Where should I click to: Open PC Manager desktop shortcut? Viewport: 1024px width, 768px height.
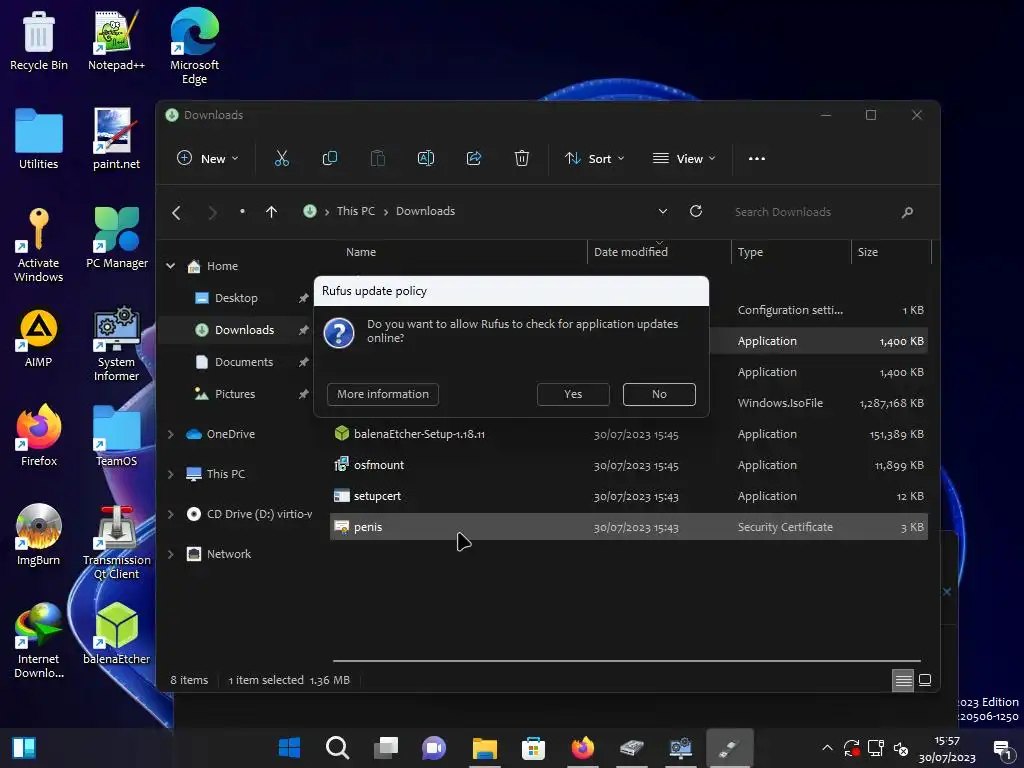[116, 238]
